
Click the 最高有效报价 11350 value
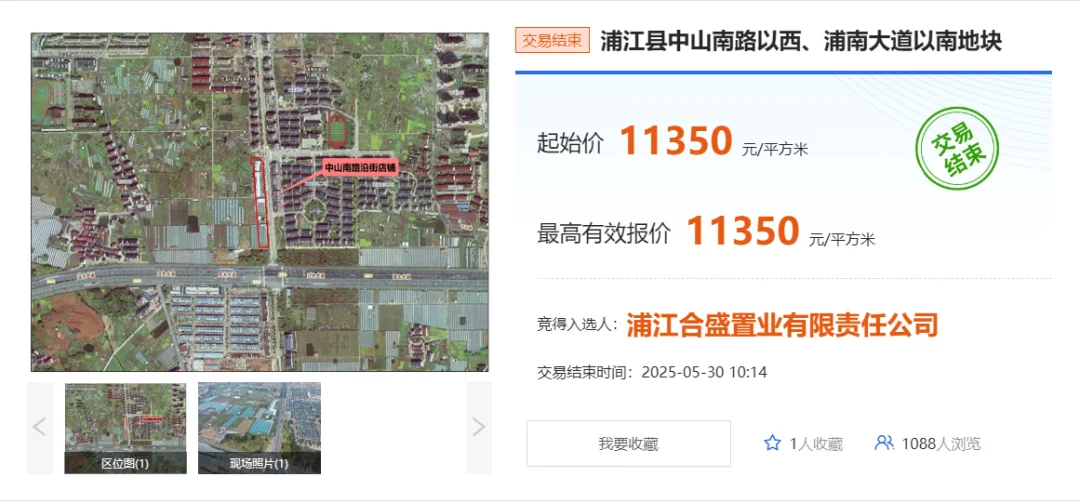[x=742, y=231]
